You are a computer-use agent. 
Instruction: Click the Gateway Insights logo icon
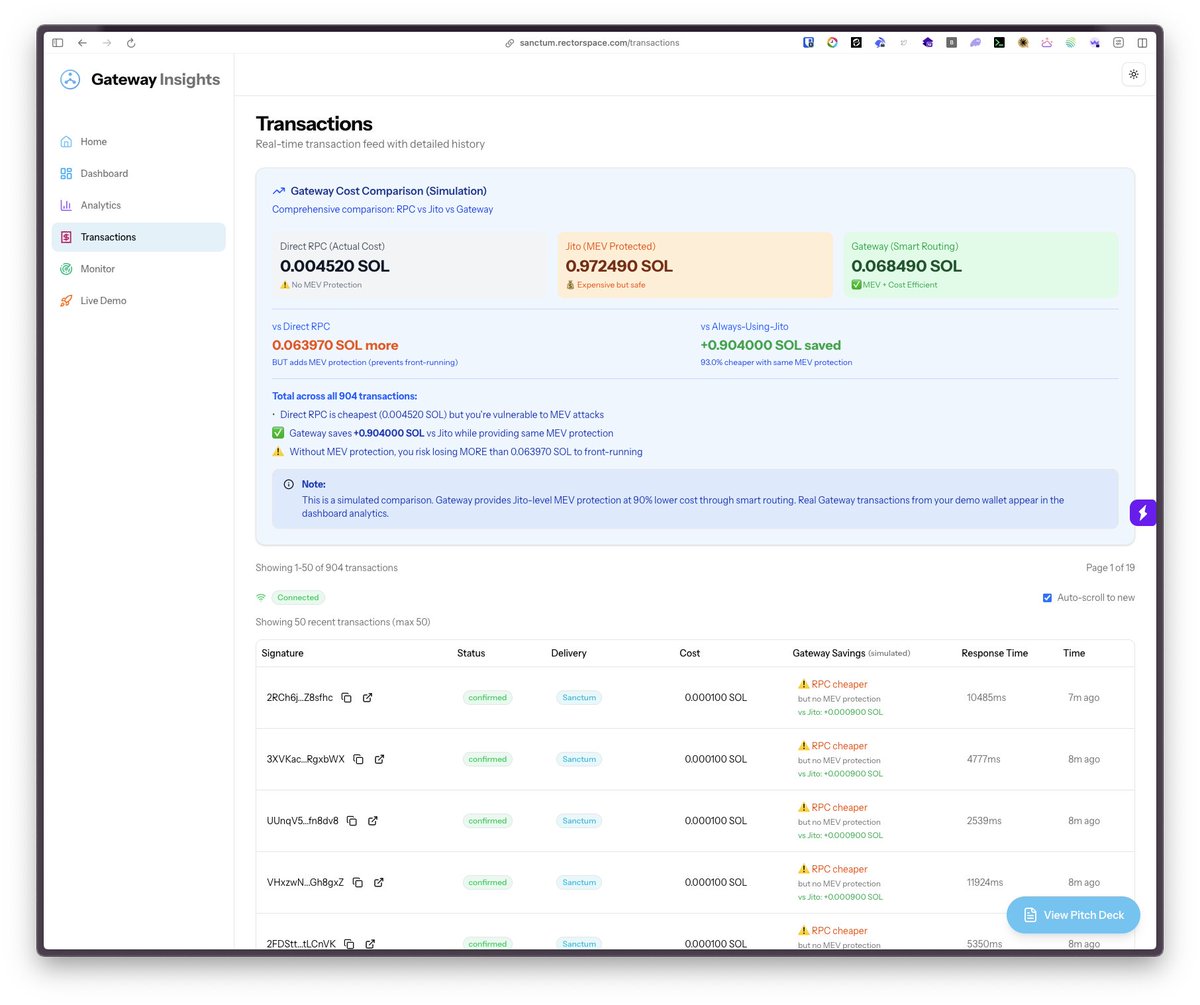[x=70, y=80]
